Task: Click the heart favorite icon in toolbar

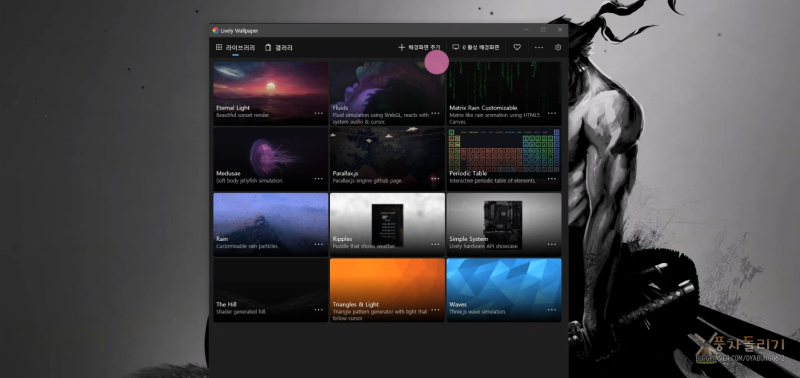Action: 517,47
